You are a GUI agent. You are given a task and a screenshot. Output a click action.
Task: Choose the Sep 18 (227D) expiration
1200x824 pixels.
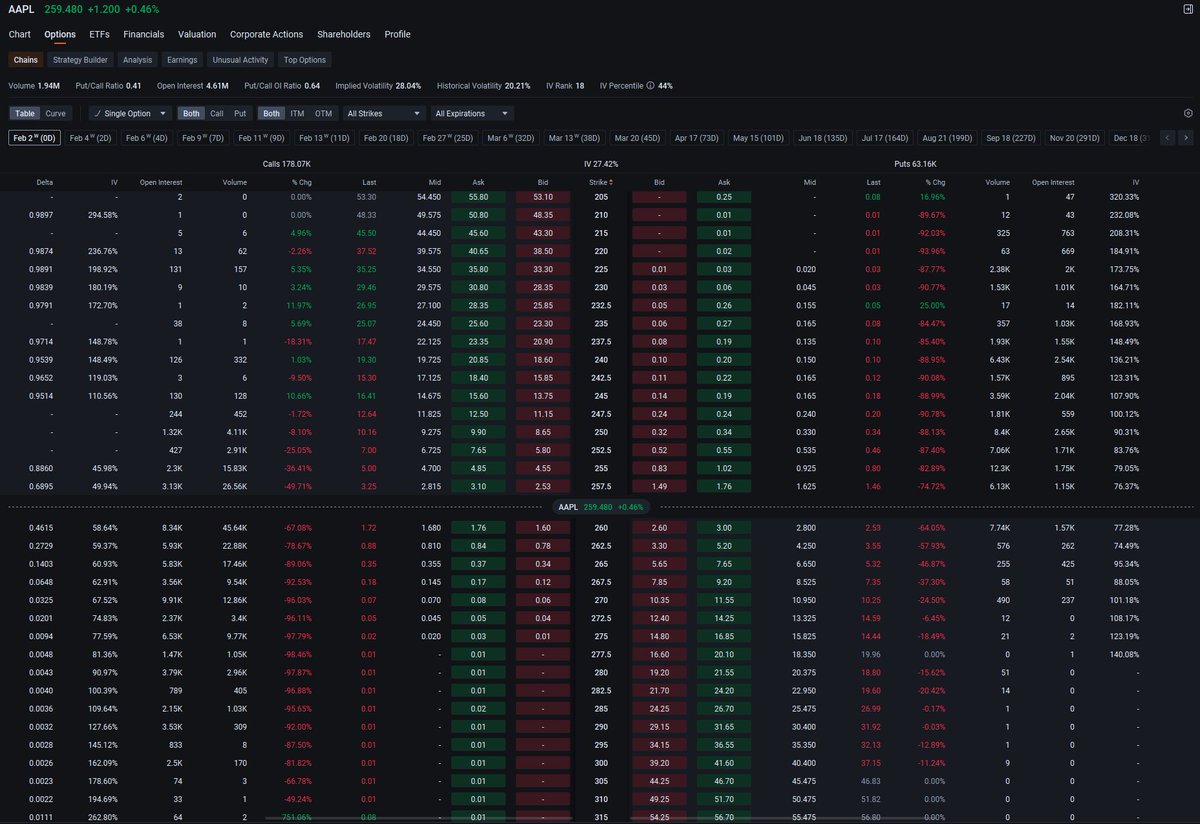[x=1011, y=138]
